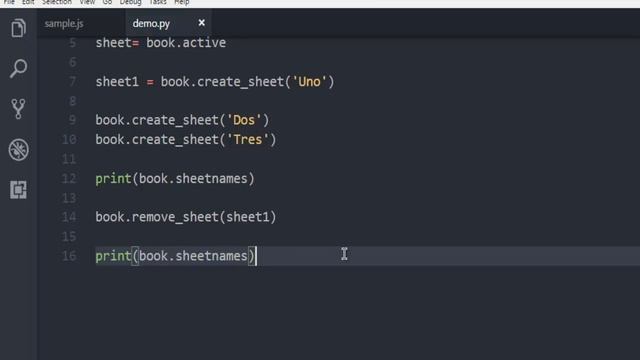640x360 pixels.
Task: Open the Extensions icon in sidebar
Action: 18,189
